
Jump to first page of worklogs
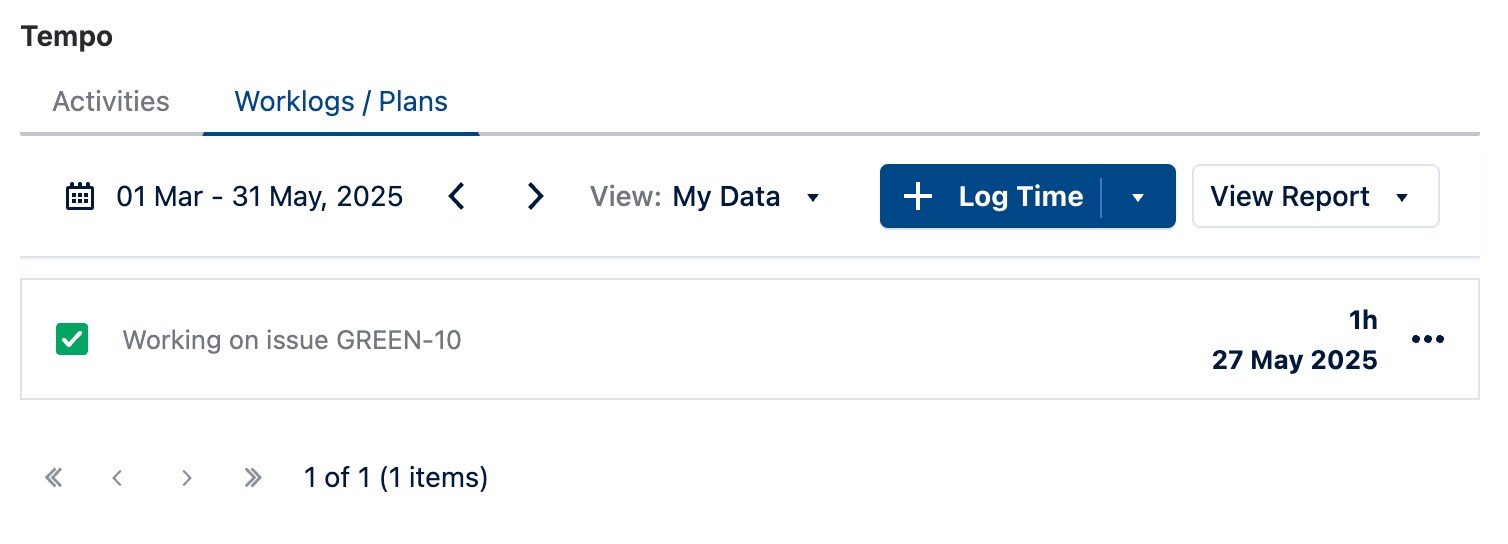(x=54, y=478)
